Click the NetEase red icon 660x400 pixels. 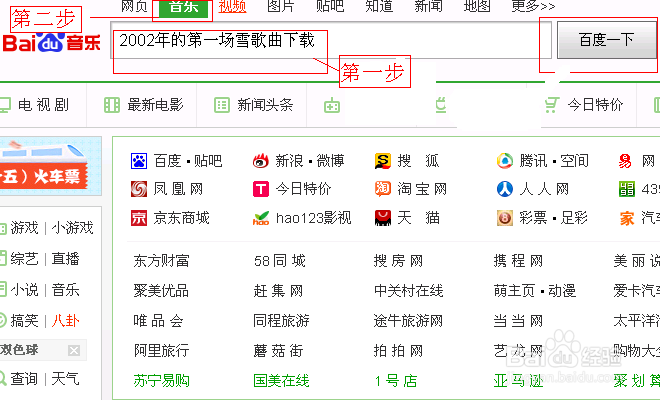coord(625,161)
